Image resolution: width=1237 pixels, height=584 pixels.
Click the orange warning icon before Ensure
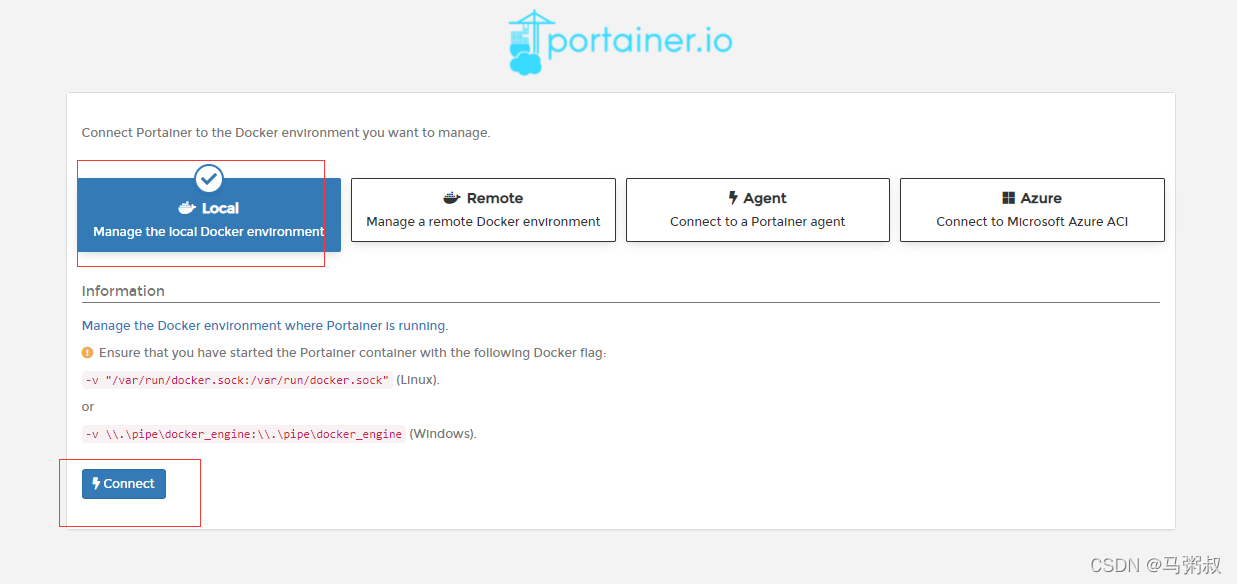pos(88,353)
